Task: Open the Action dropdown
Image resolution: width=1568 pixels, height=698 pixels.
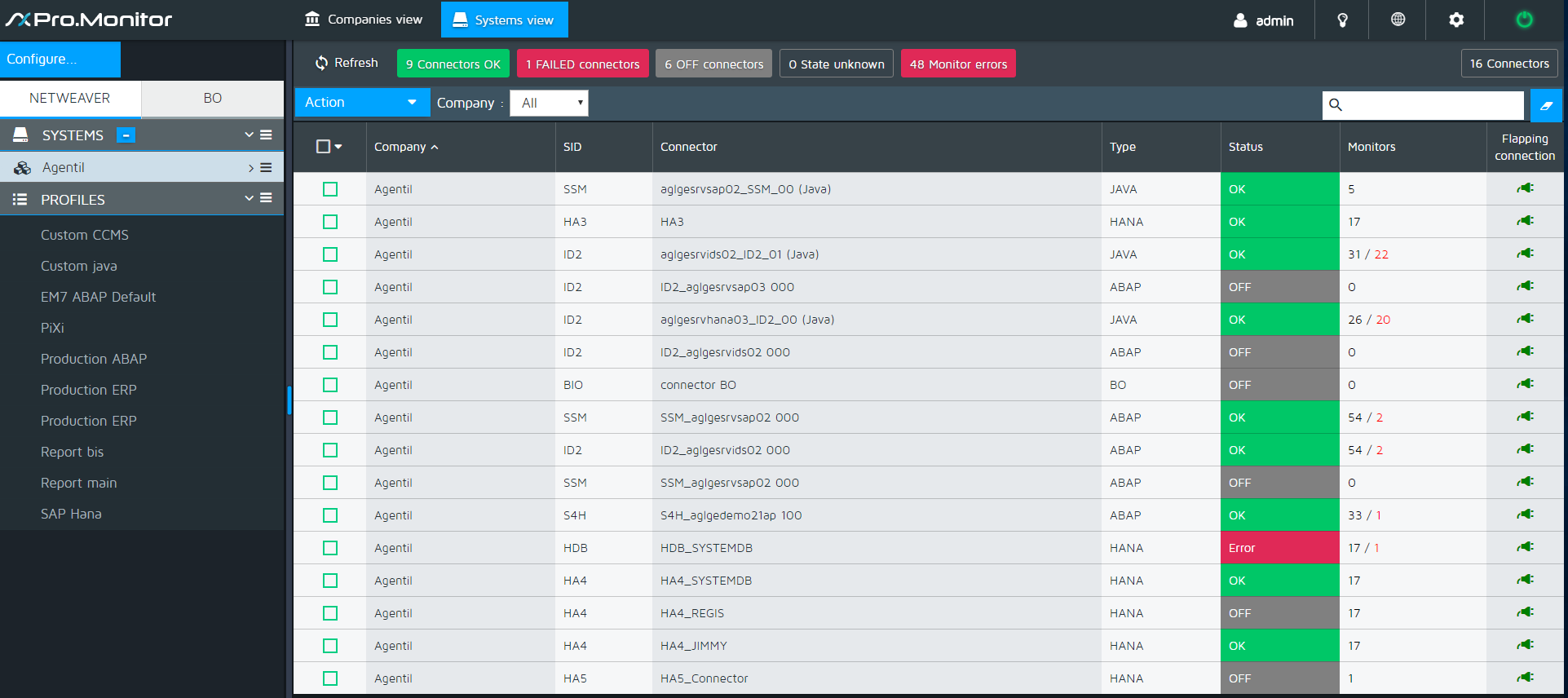Action: point(362,103)
